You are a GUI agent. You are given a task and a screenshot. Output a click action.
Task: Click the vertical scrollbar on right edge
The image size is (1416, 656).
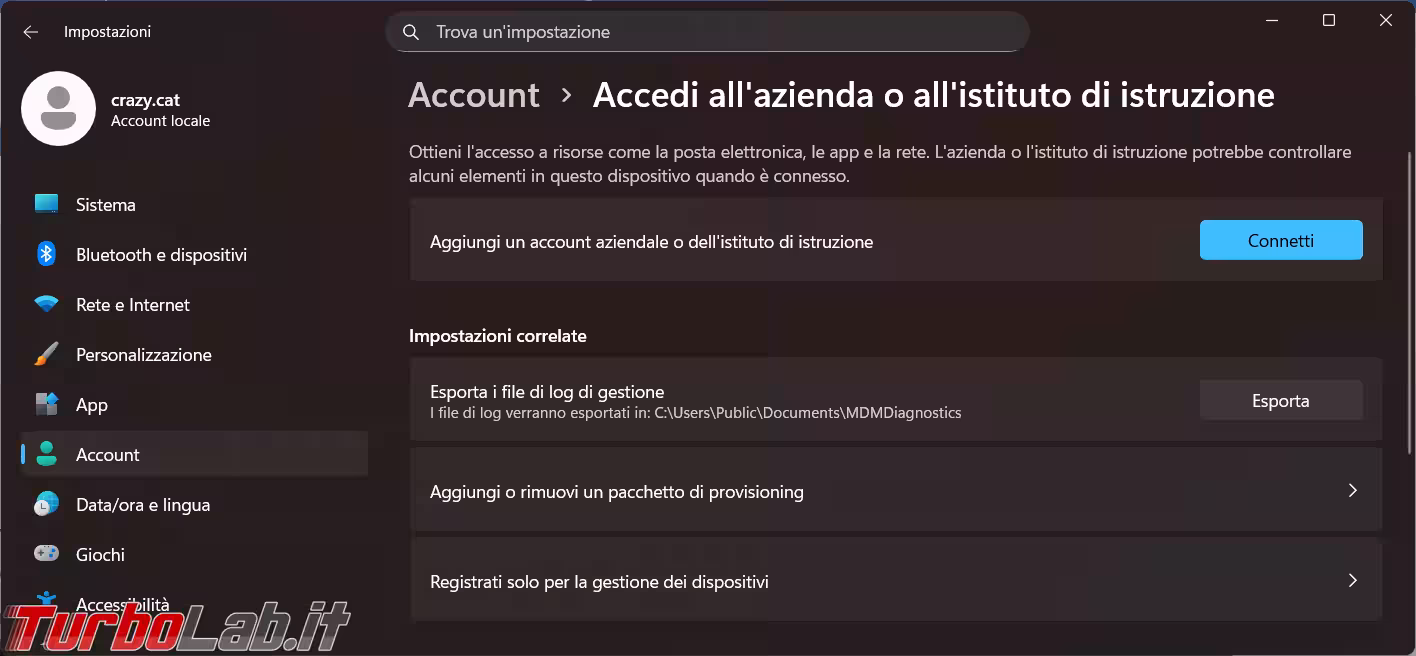[1408, 300]
